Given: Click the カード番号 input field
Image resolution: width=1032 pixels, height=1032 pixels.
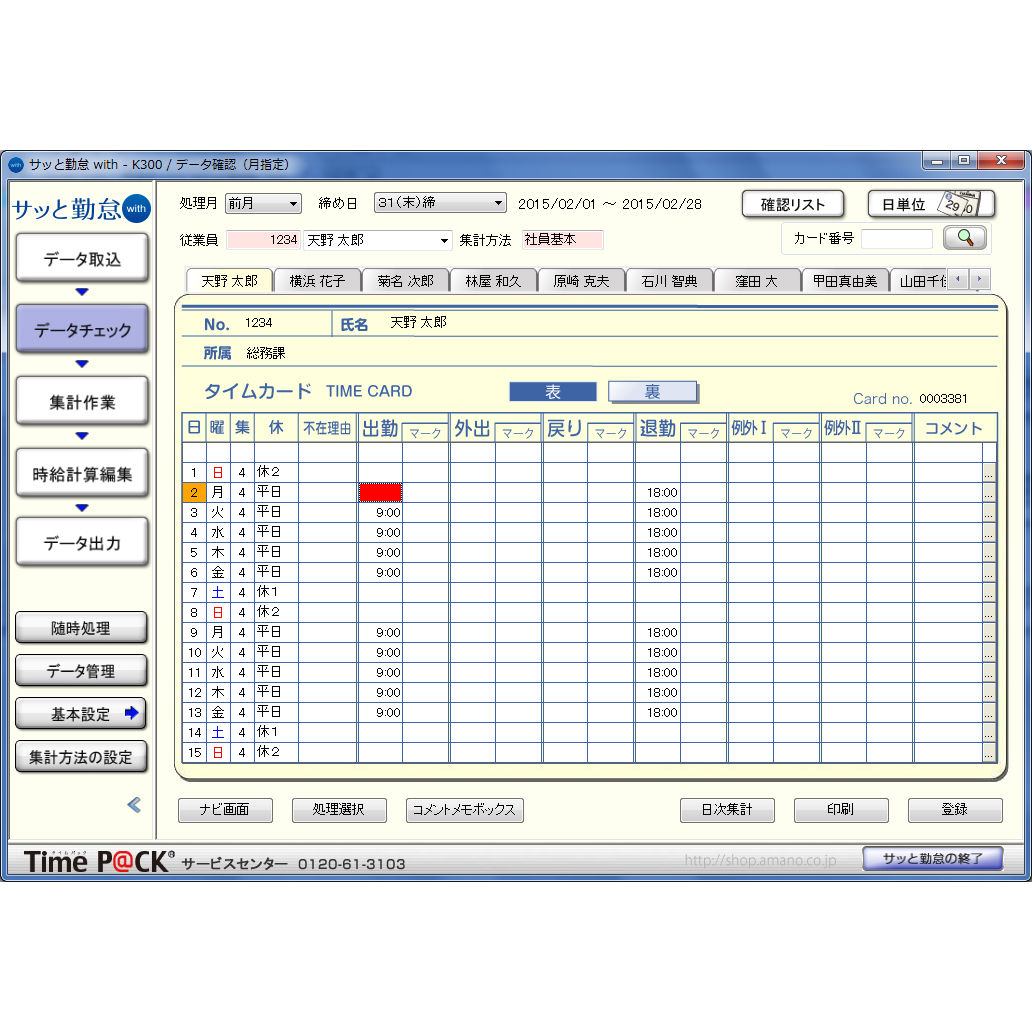Looking at the screenshot, I should point(896,239).
